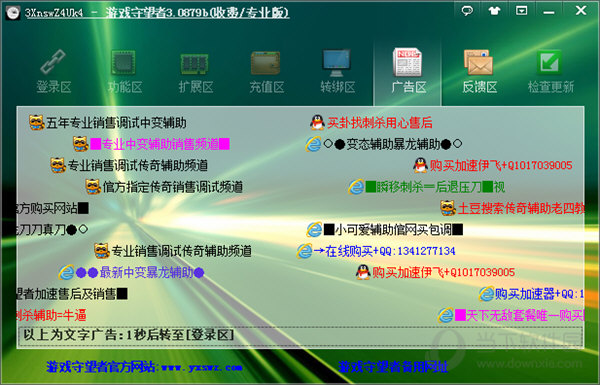Open ad 五年专业销售调试中变辅助

[116, 123]
